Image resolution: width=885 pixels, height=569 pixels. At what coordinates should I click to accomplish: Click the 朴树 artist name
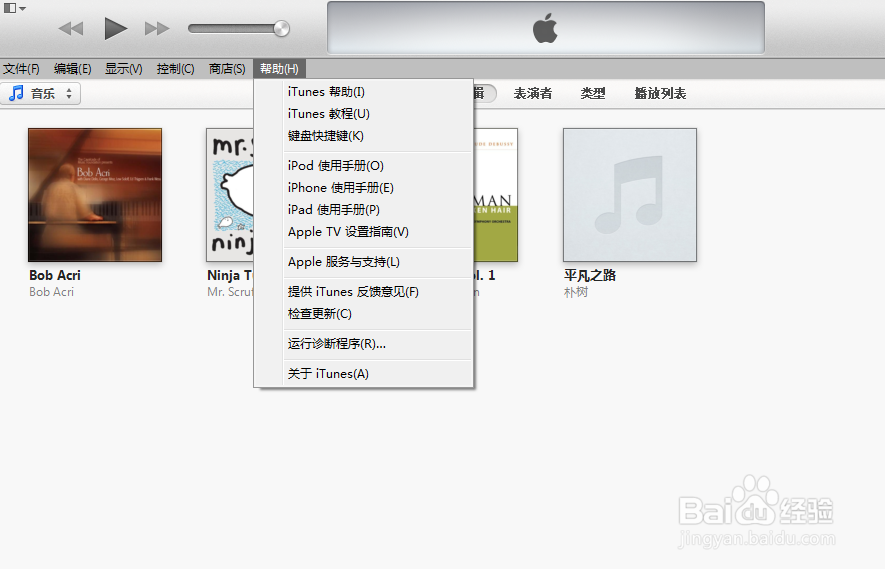576,292
